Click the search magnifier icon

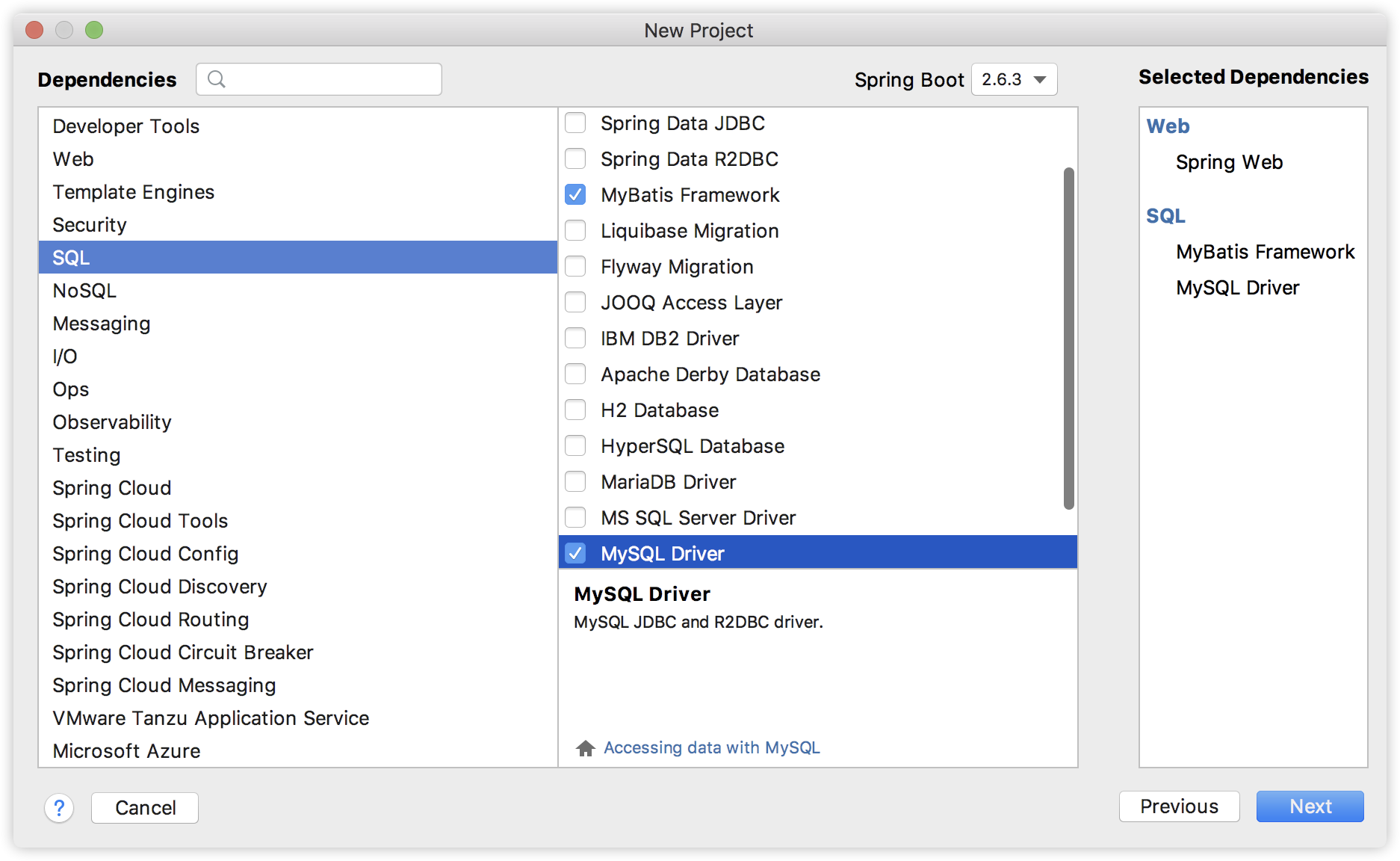(x=217, y=79)
